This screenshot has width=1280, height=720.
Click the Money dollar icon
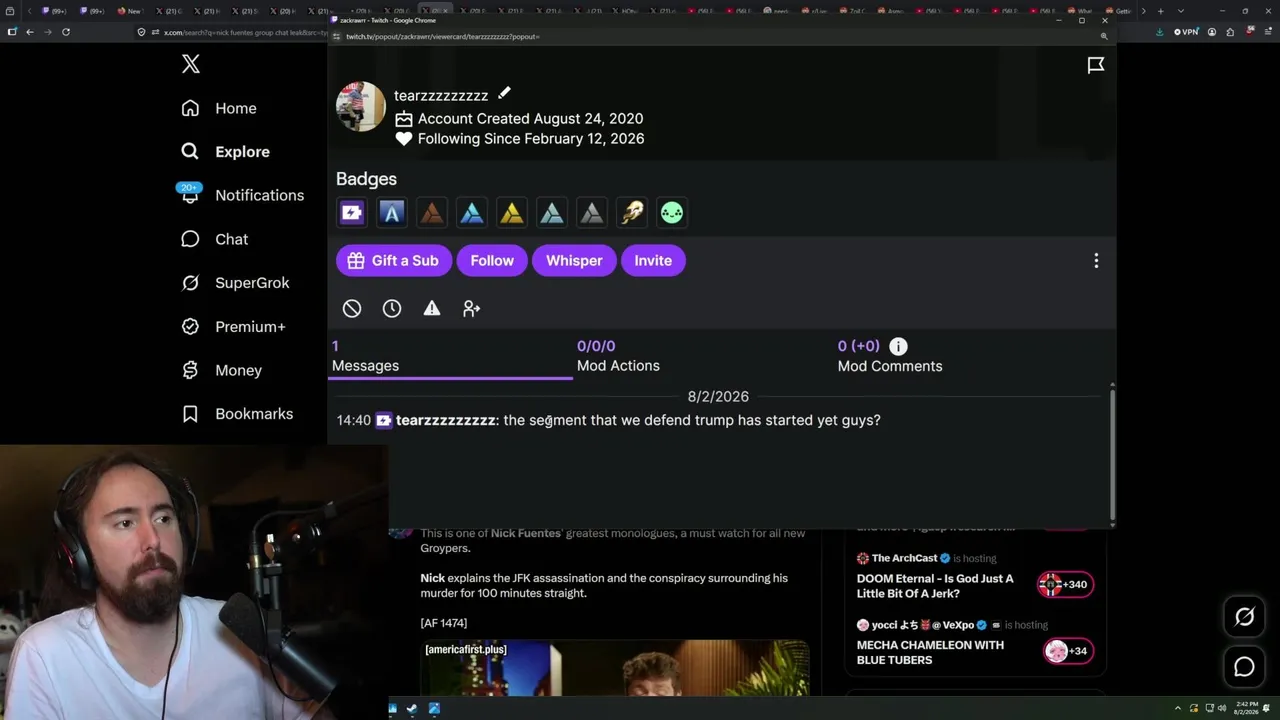[x=190, y=370]
